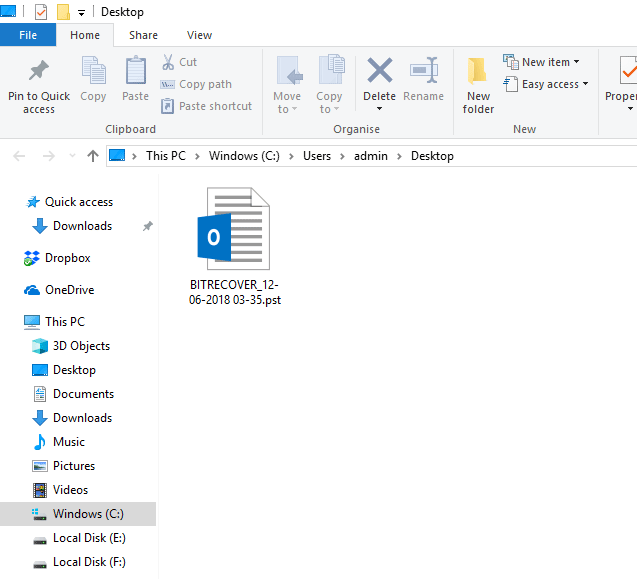Open Documents folder in sidebar
Viewport: 637px width, 579px height.
coord(73,394)
